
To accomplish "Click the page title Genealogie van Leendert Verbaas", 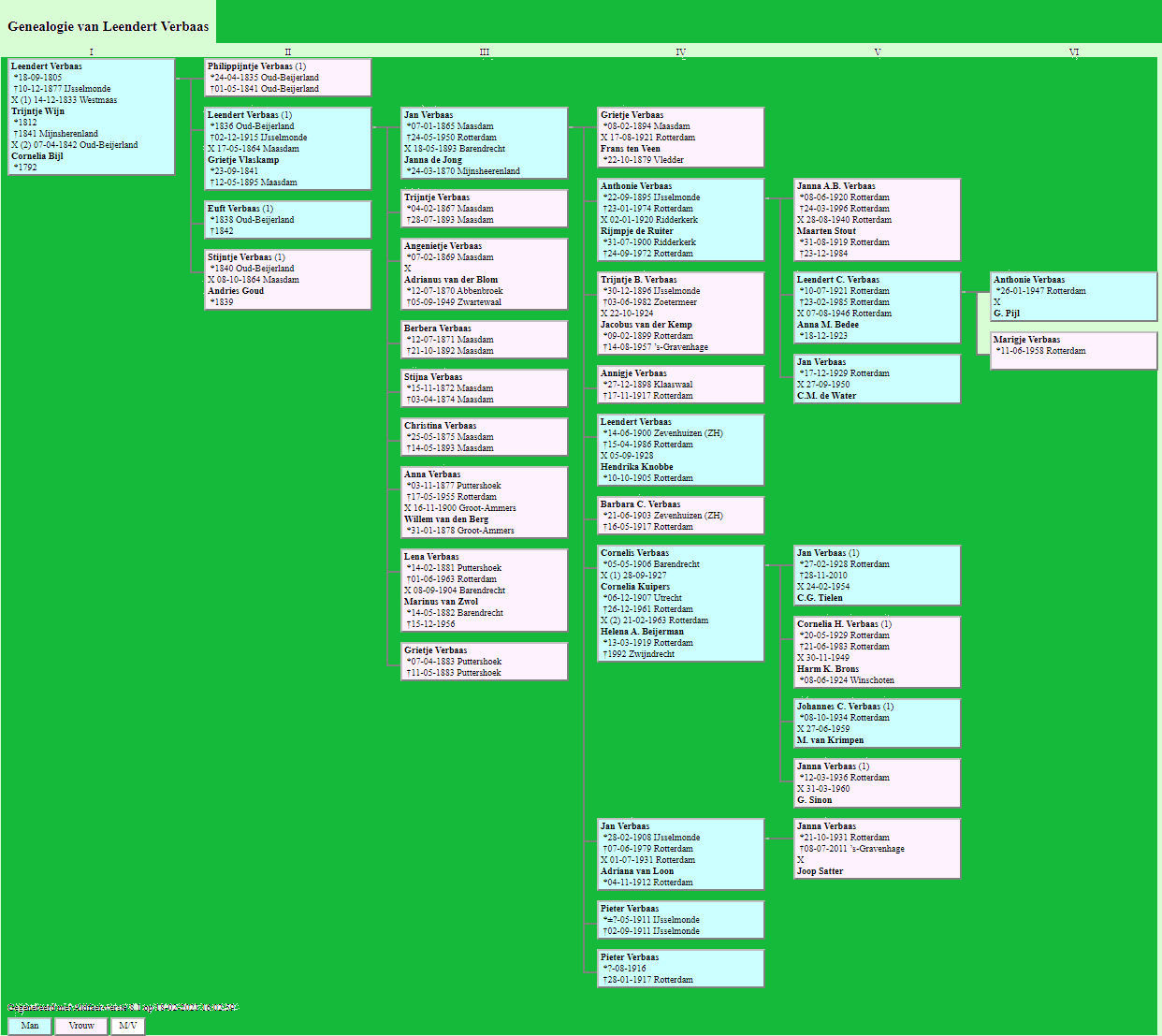I will (109, 26).
